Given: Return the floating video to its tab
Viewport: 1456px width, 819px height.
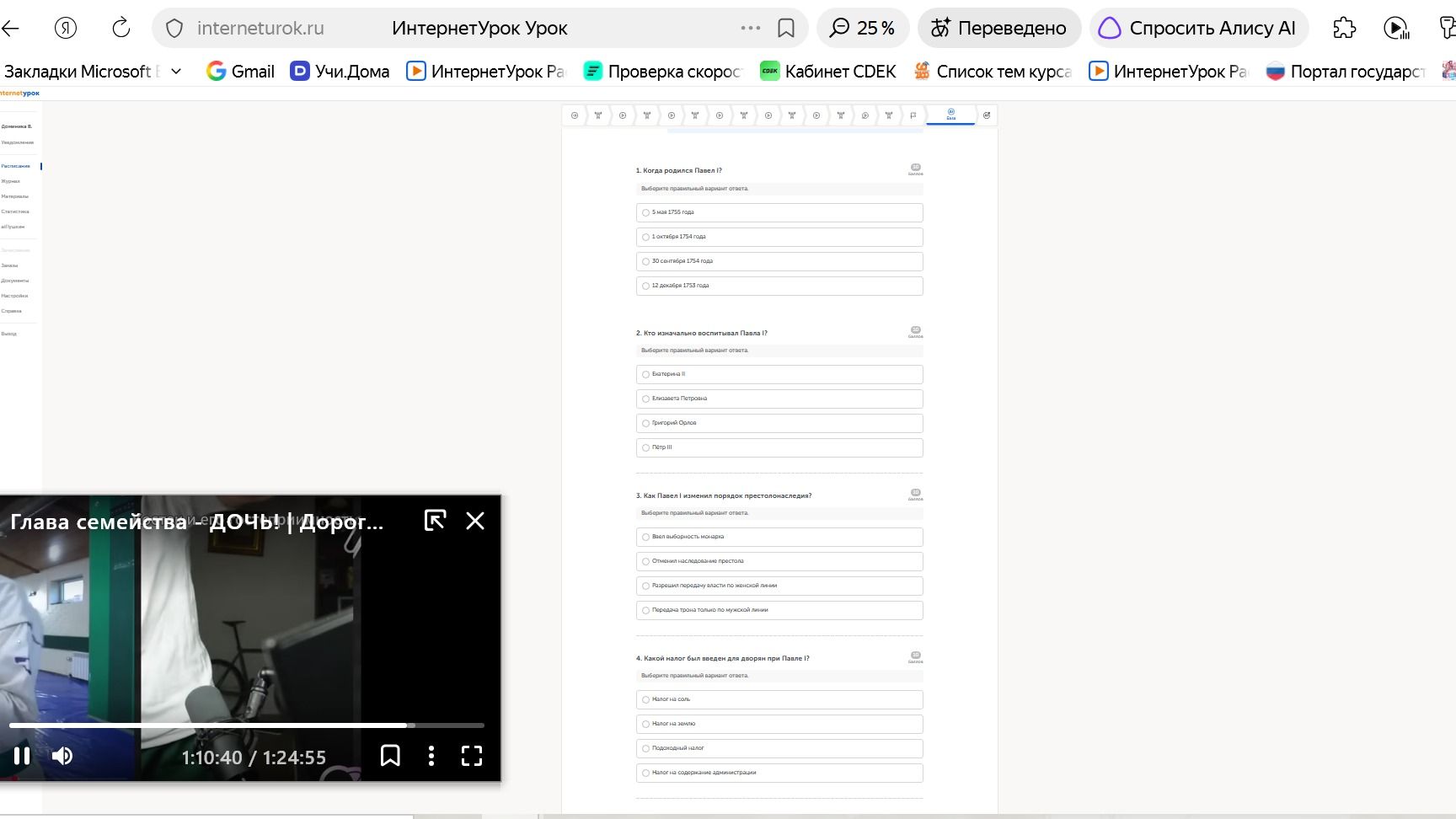Looking at the screenshot, I should (x=435, y=521).
